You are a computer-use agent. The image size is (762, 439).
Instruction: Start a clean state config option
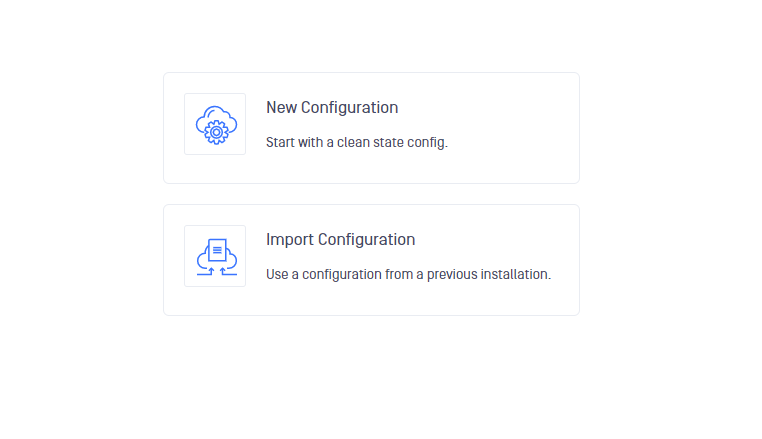371,128
